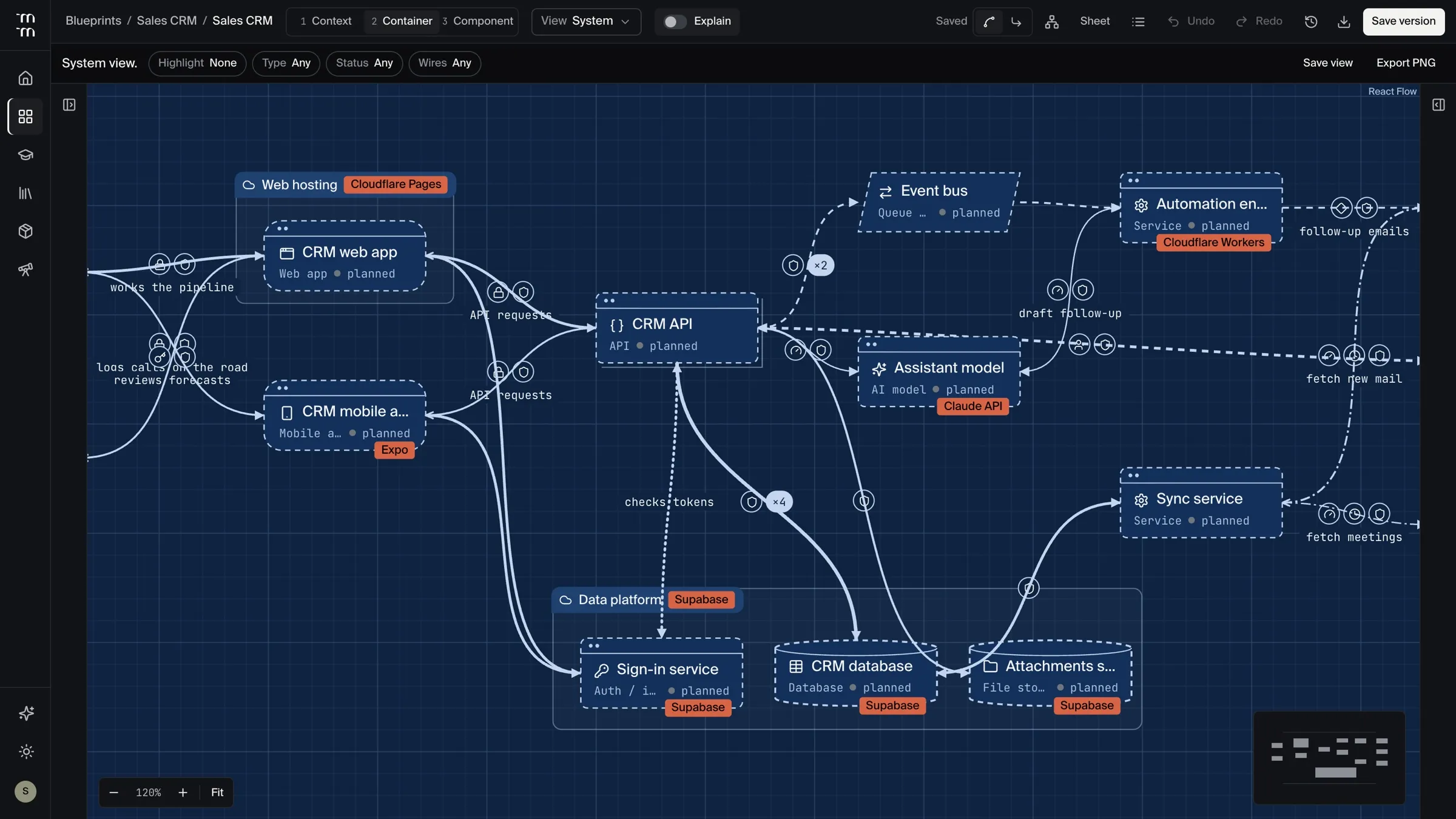
Task: Switch to the Component tab
Action: click(x=478, y=21)
